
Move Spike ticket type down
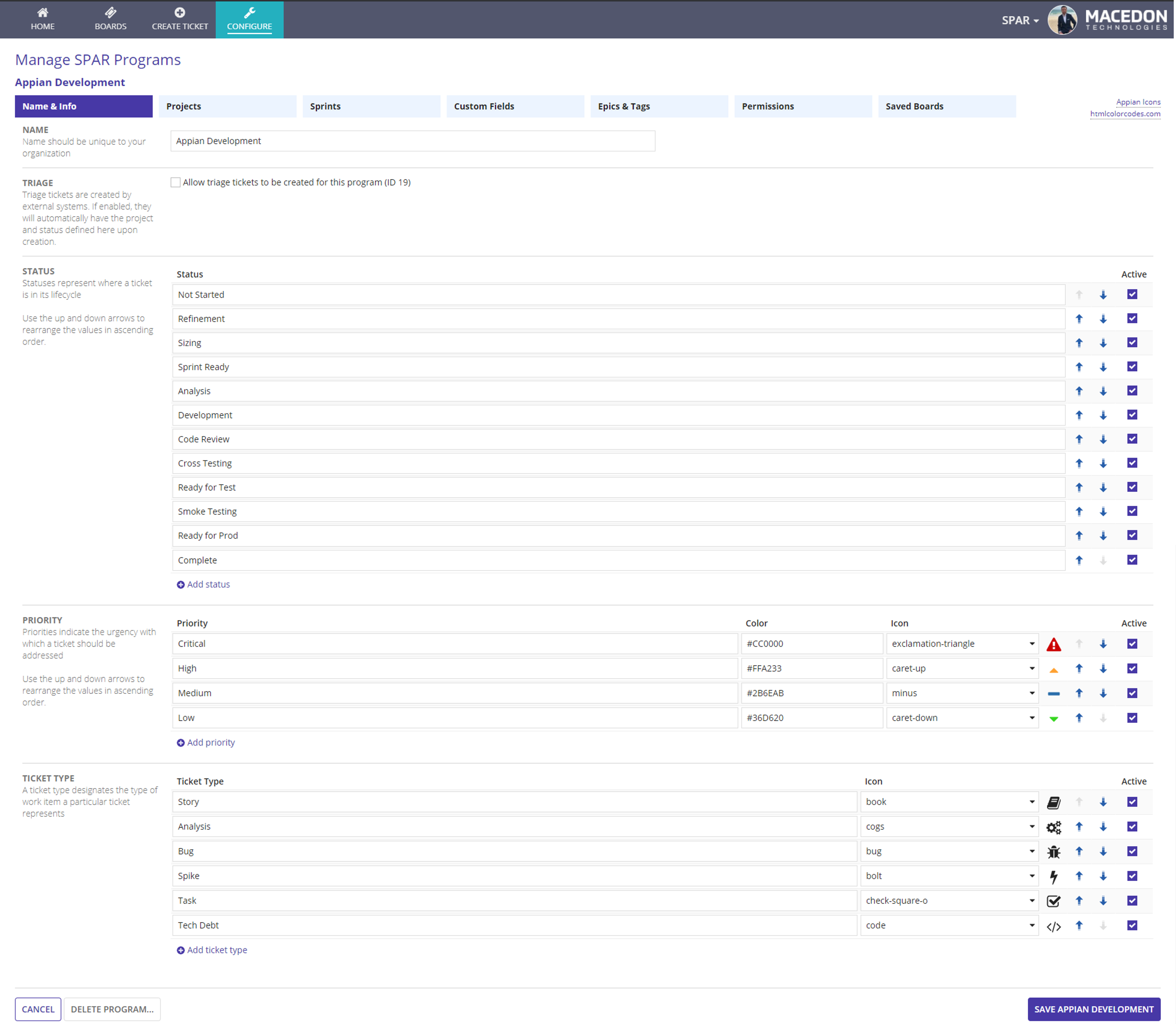1103,876
